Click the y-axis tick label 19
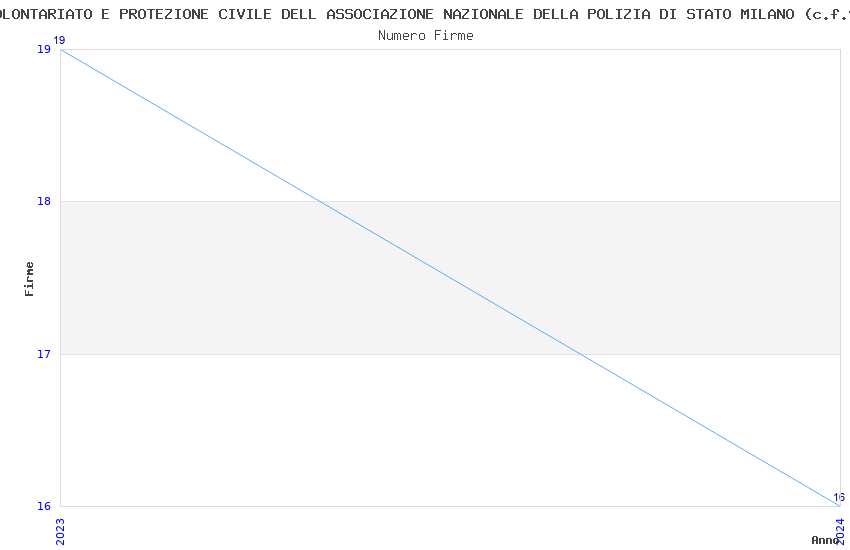 (44, 49)
